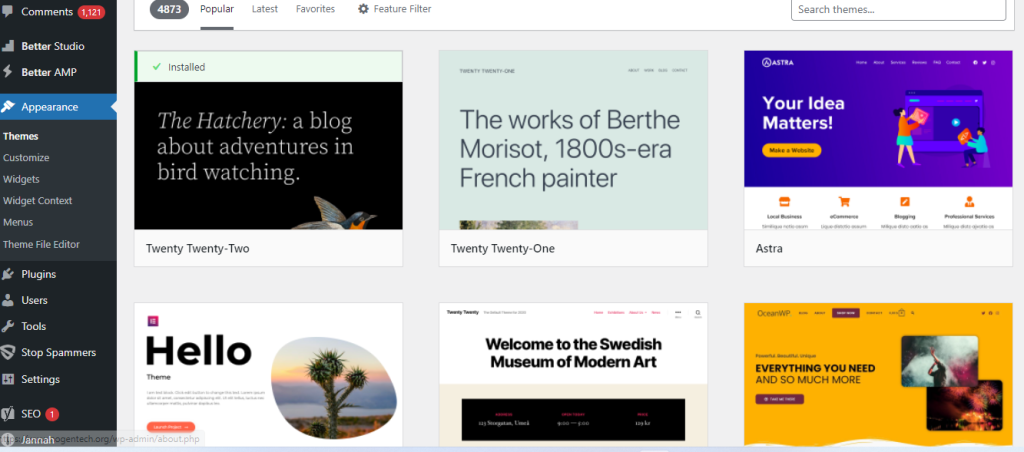The width and height of the screenshot is (1024, 452).
Task: Click the Yoast SEO icon
Action: 8,413
